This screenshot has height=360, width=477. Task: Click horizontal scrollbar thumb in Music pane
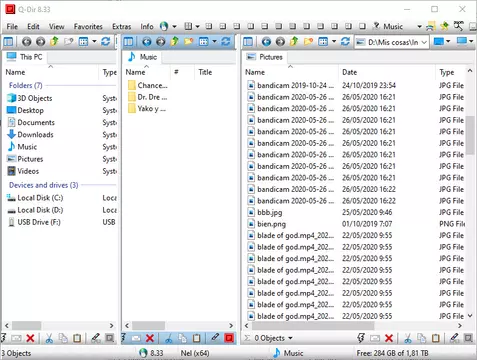coord(149,325)
